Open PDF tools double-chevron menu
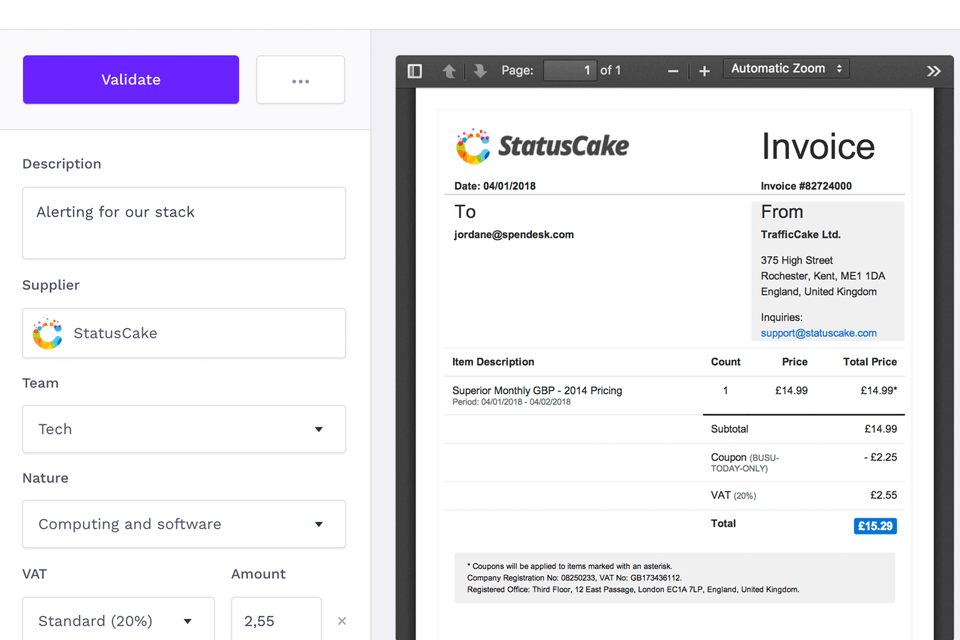Screen dimensions: 960x640 pos(934,71)
